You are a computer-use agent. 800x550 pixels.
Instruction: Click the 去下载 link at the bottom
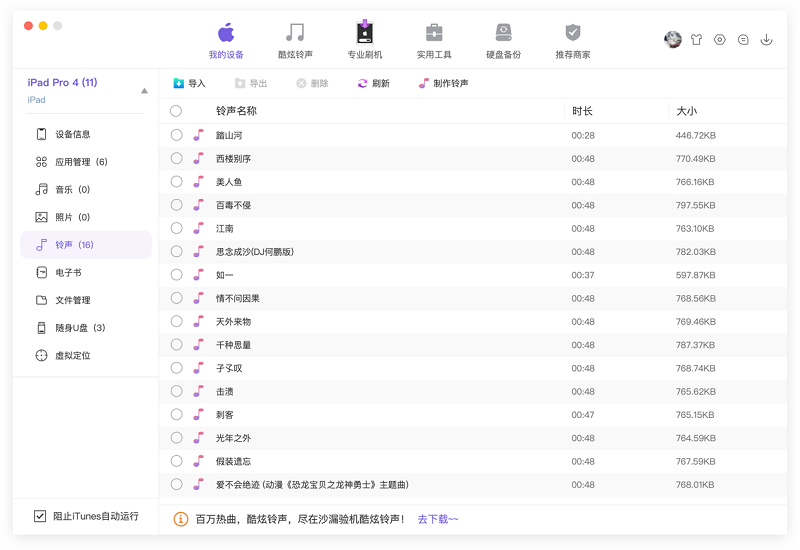437,519
